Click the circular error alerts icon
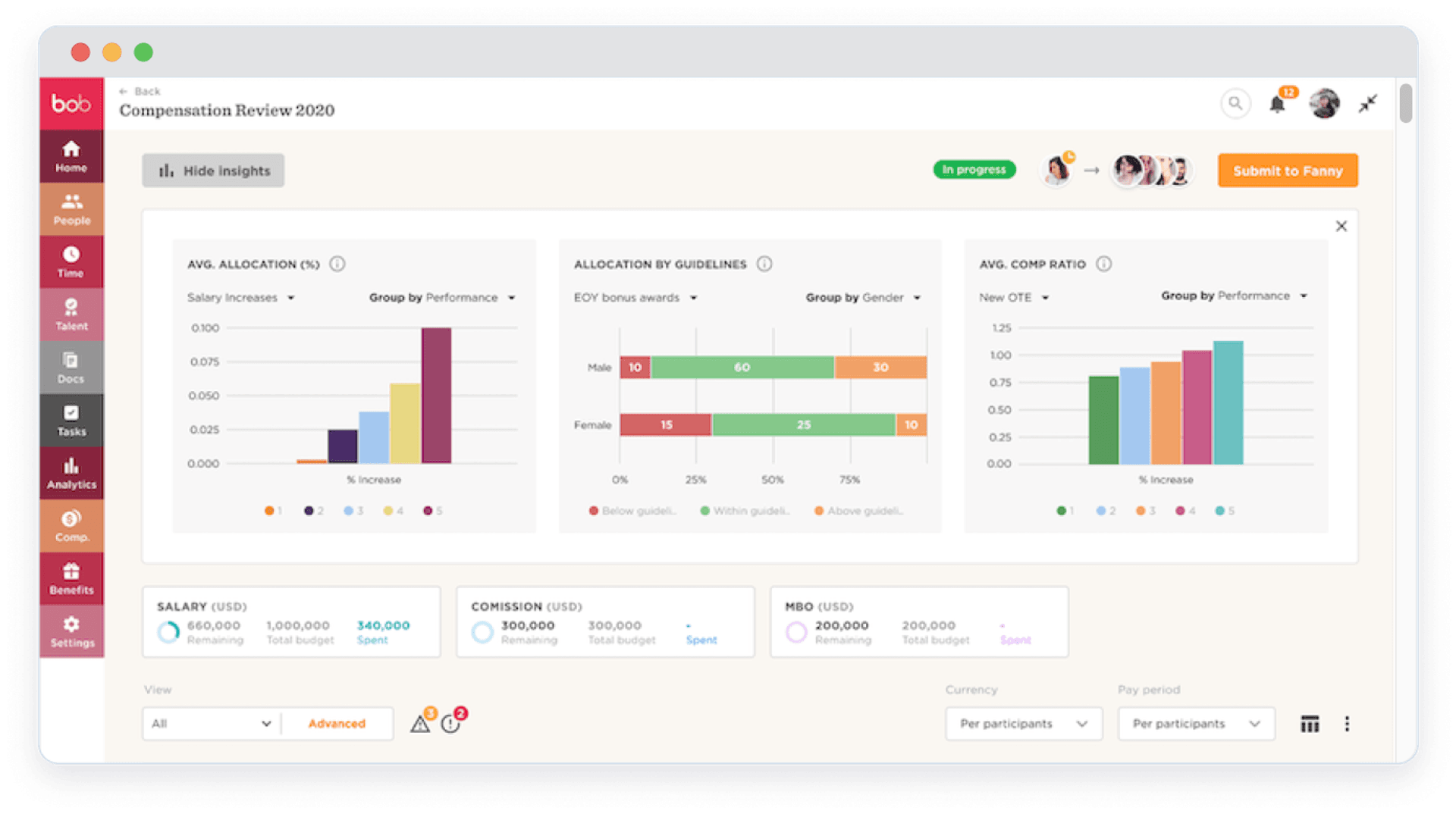This screenshot has width=1456, height=814. (450, 724)
